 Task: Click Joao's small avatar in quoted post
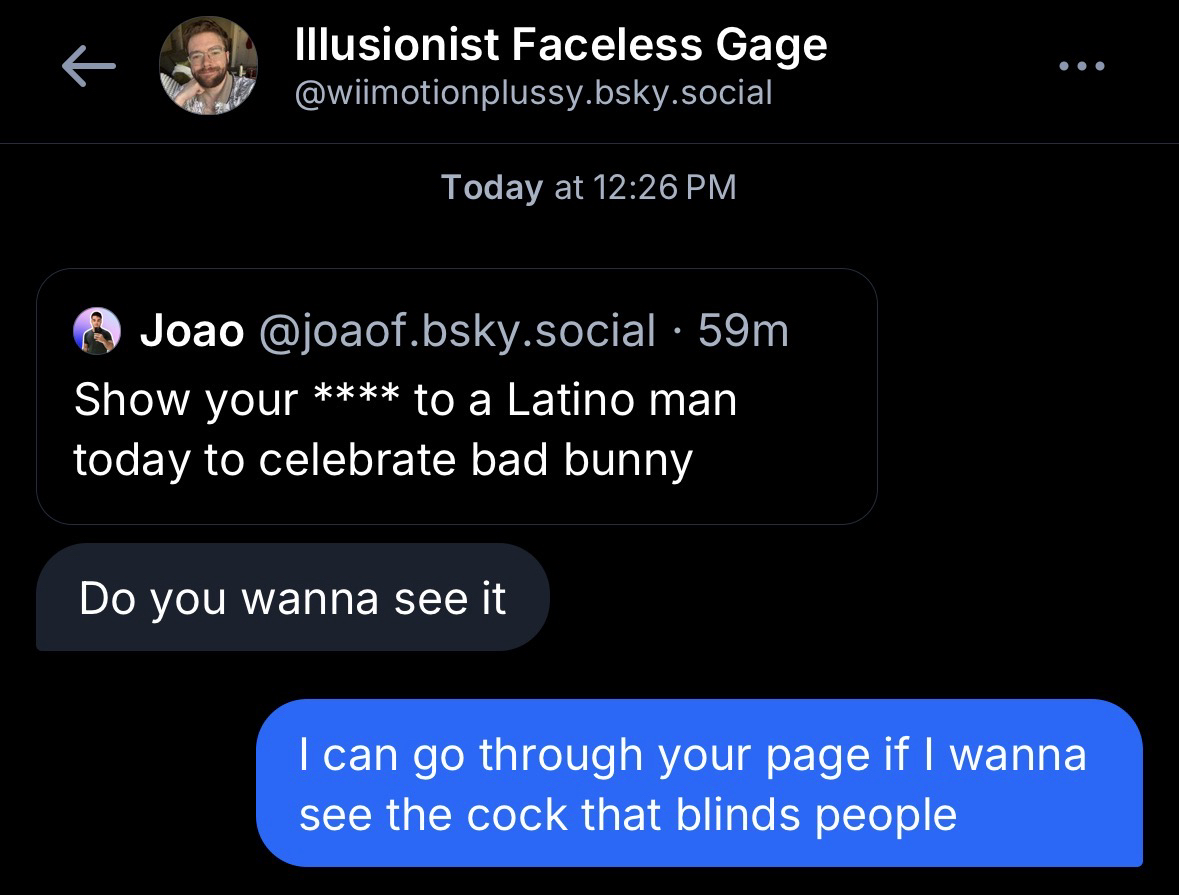(x=97, y=331)
